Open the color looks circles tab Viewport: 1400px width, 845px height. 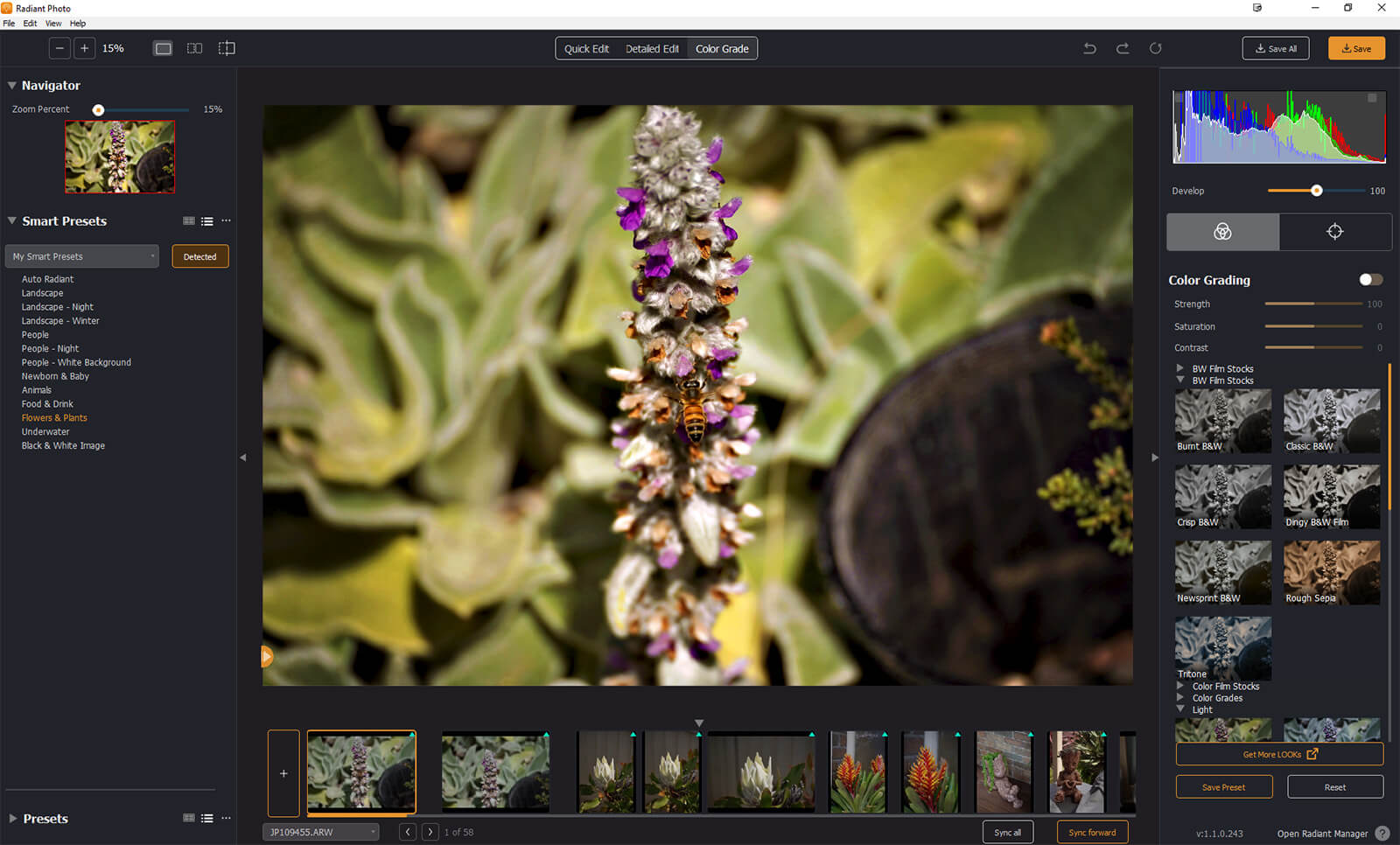[1222, 232]
